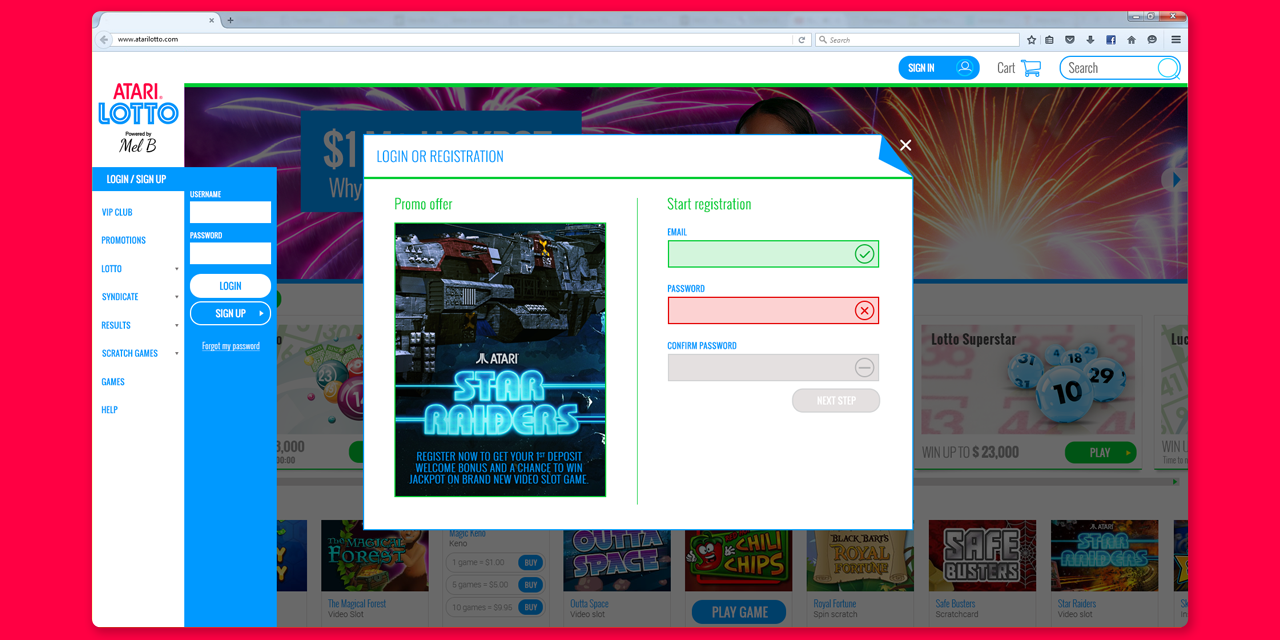Click the Next Step button
1280x640 pixels.
click(836, 400)
